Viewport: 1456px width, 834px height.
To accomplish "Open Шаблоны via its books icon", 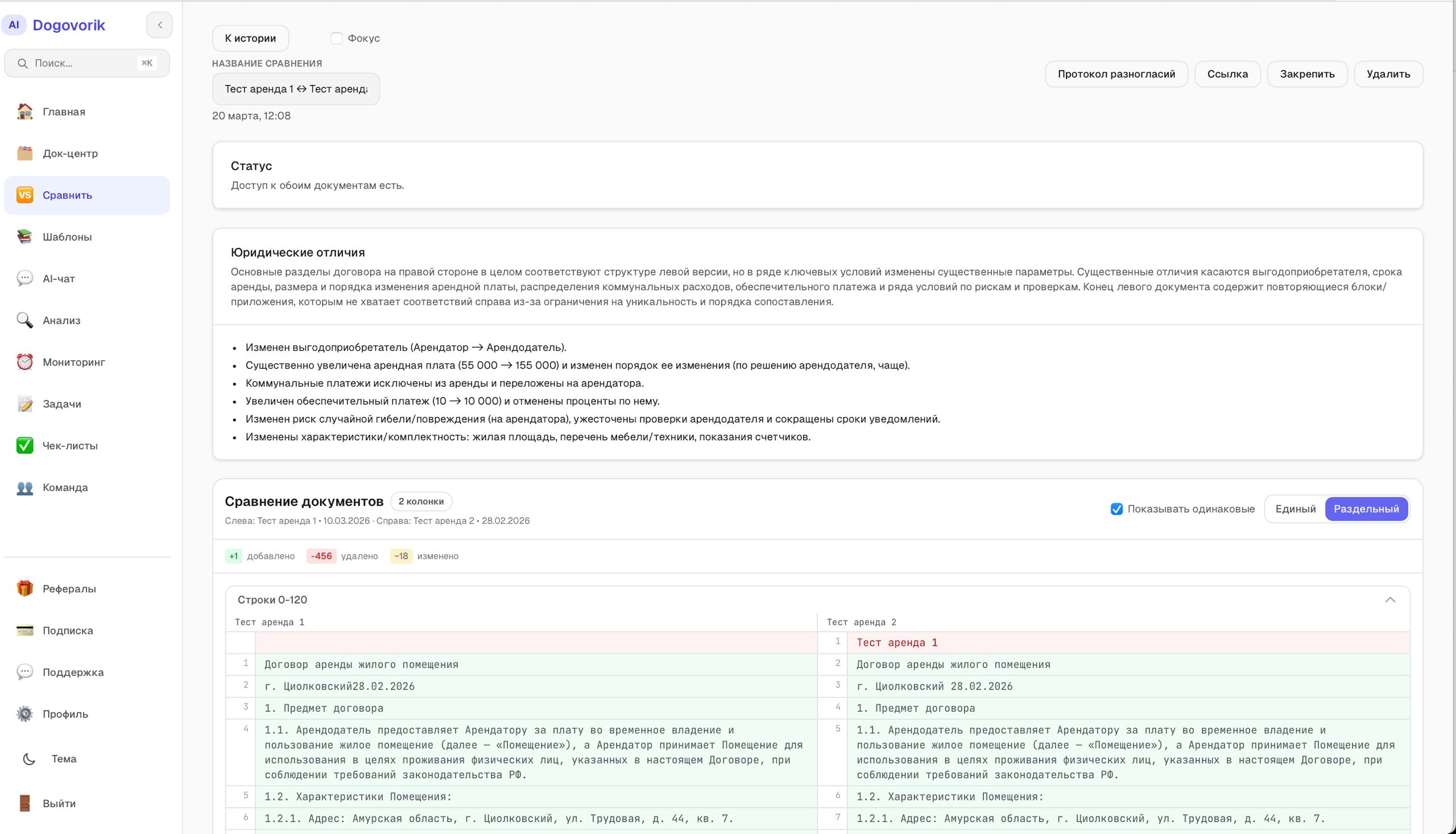I will pyautogui.click(x=24, y=237).
